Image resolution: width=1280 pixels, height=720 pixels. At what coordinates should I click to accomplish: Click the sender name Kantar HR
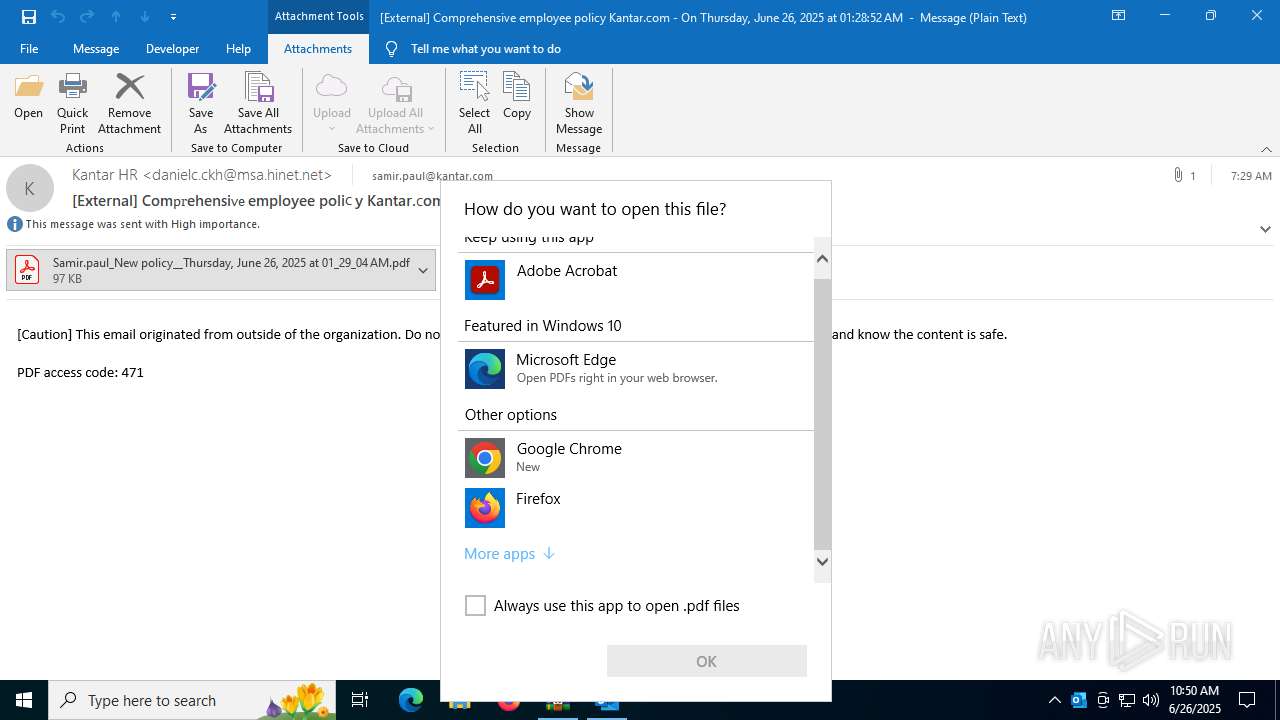(x=202, y=174)
